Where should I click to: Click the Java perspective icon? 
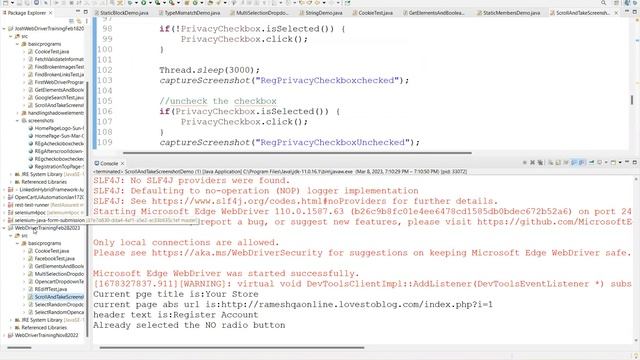tap(628, 3)
